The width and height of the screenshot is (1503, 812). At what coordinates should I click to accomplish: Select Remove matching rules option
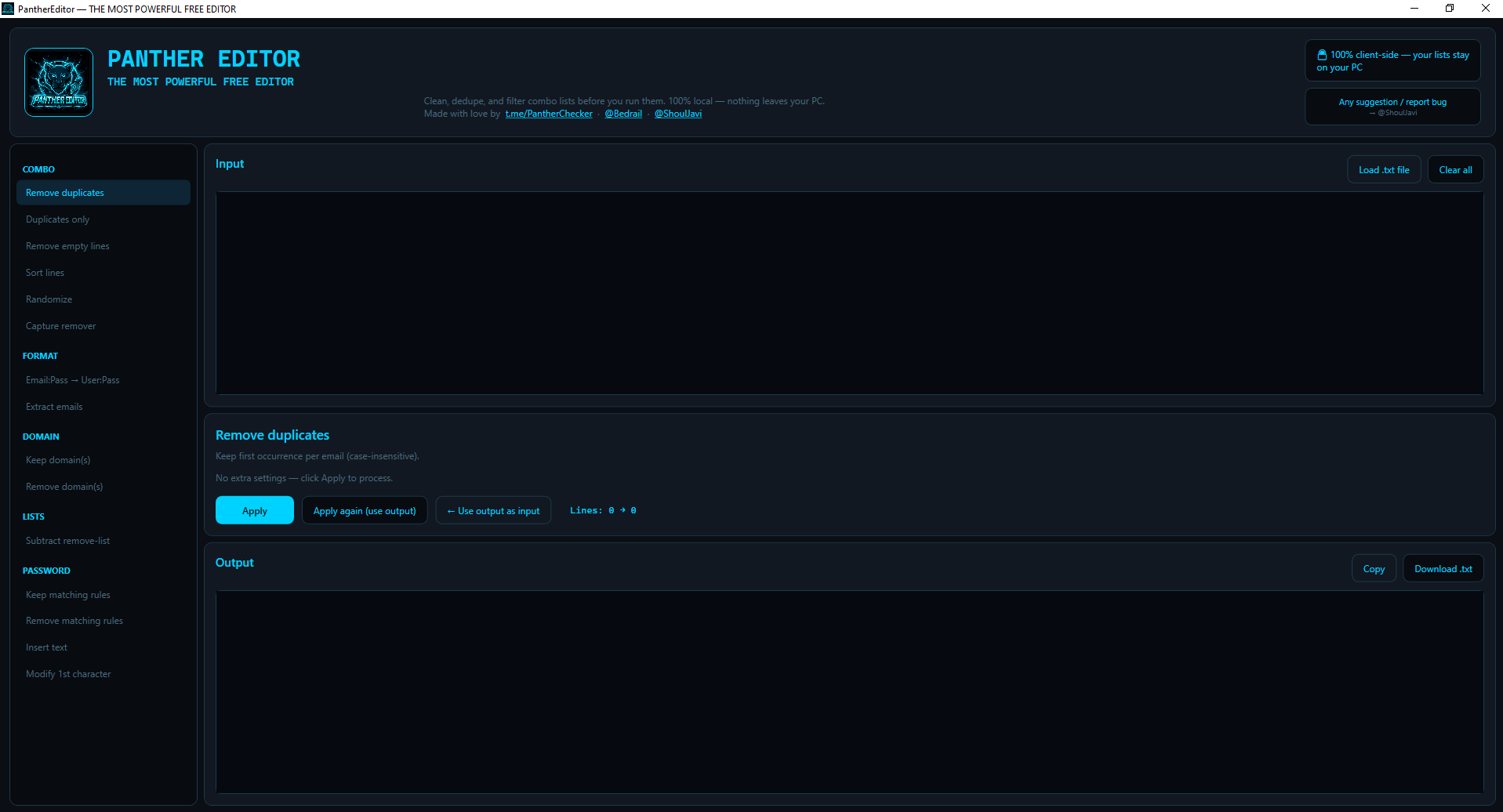103,621
